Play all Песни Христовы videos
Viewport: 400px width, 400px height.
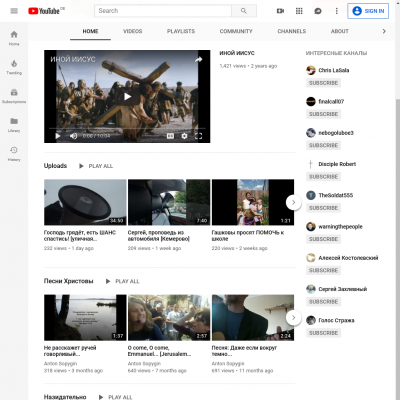pos(123,281)
